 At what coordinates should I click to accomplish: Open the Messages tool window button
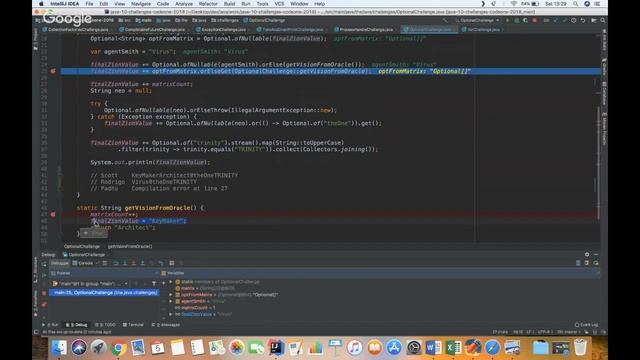coord(166,325)
